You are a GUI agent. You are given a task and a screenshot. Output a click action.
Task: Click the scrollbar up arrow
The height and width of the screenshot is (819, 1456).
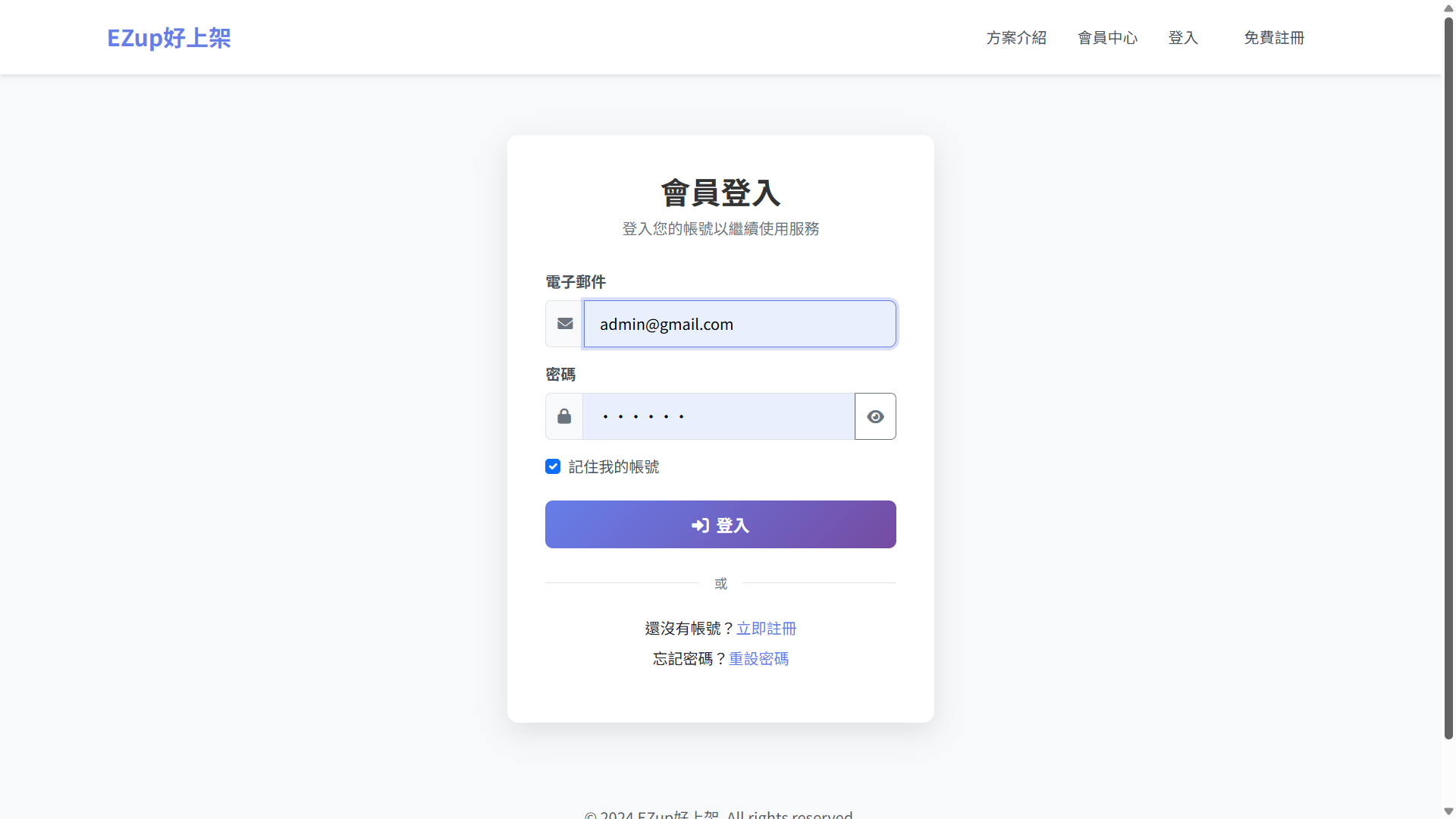1448,8
